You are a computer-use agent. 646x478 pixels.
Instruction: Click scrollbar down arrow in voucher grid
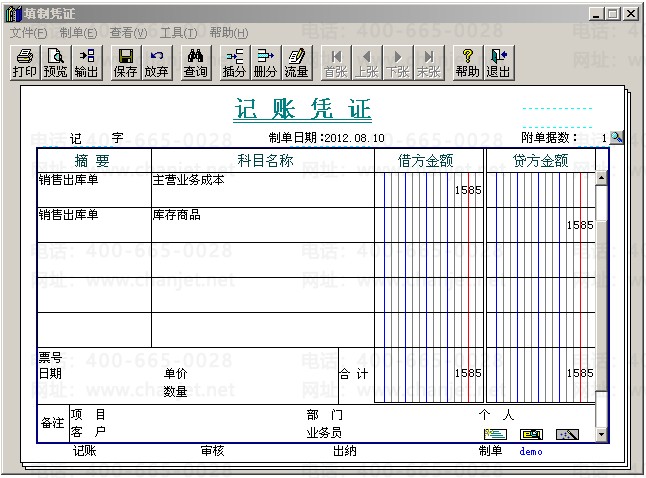point(601,434)
